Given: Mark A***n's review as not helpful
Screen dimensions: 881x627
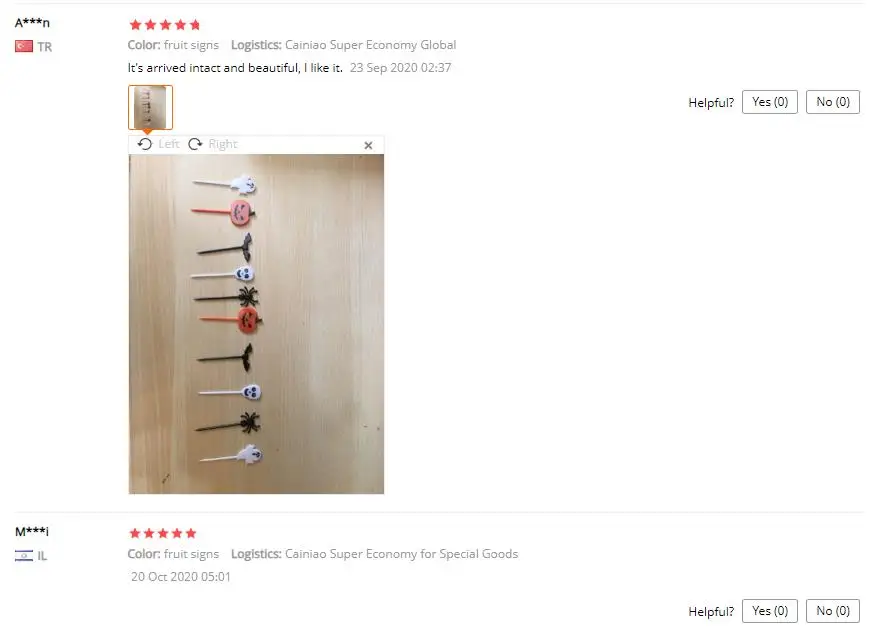Looking at the screenshot, I should click(x=833, y=102).
